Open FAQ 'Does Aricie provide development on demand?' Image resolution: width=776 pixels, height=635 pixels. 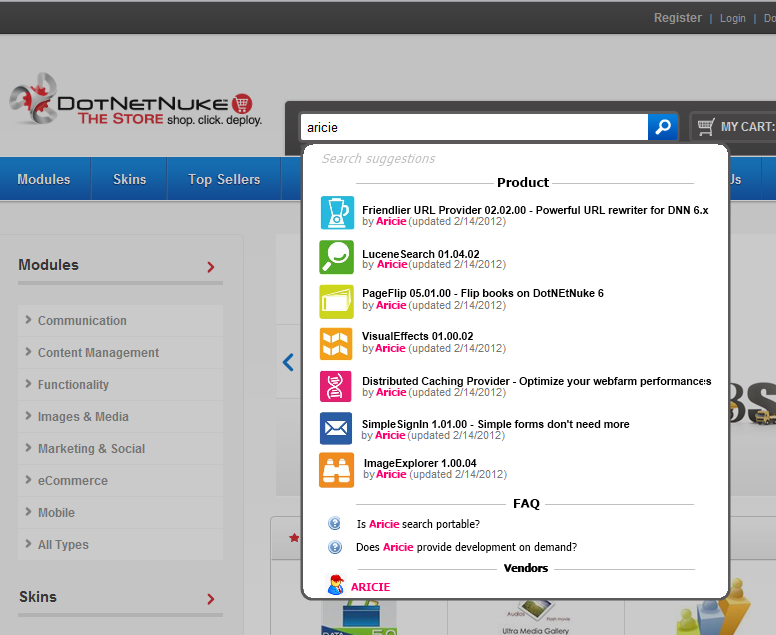[x=466, y=547]
